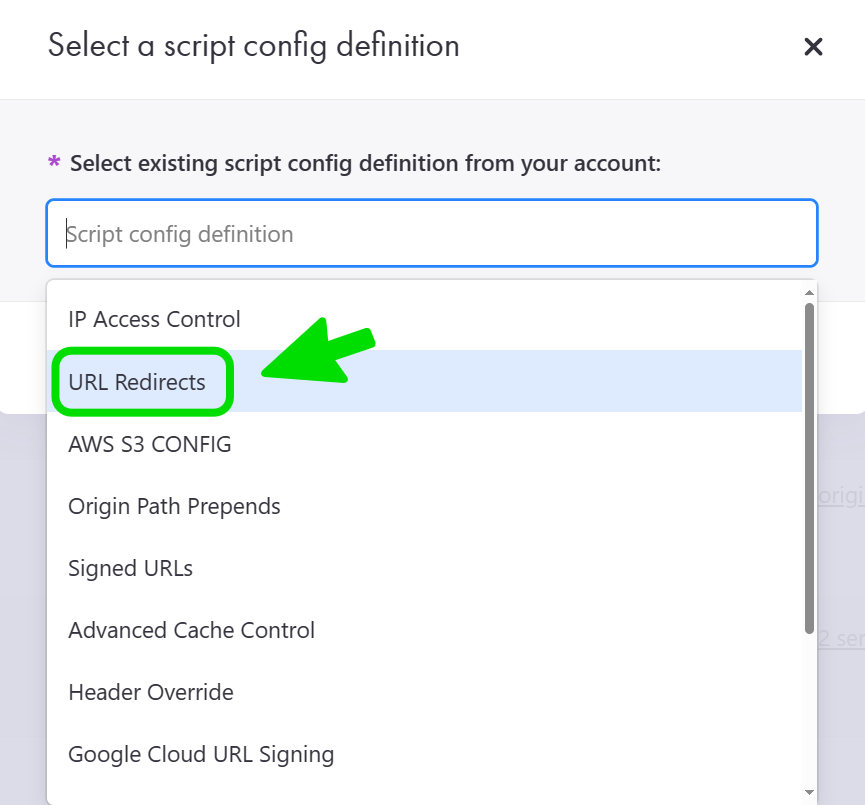Choose Signed URLs in the list
The height and width of the screenshot is (805, 865).
pos(130,568)
